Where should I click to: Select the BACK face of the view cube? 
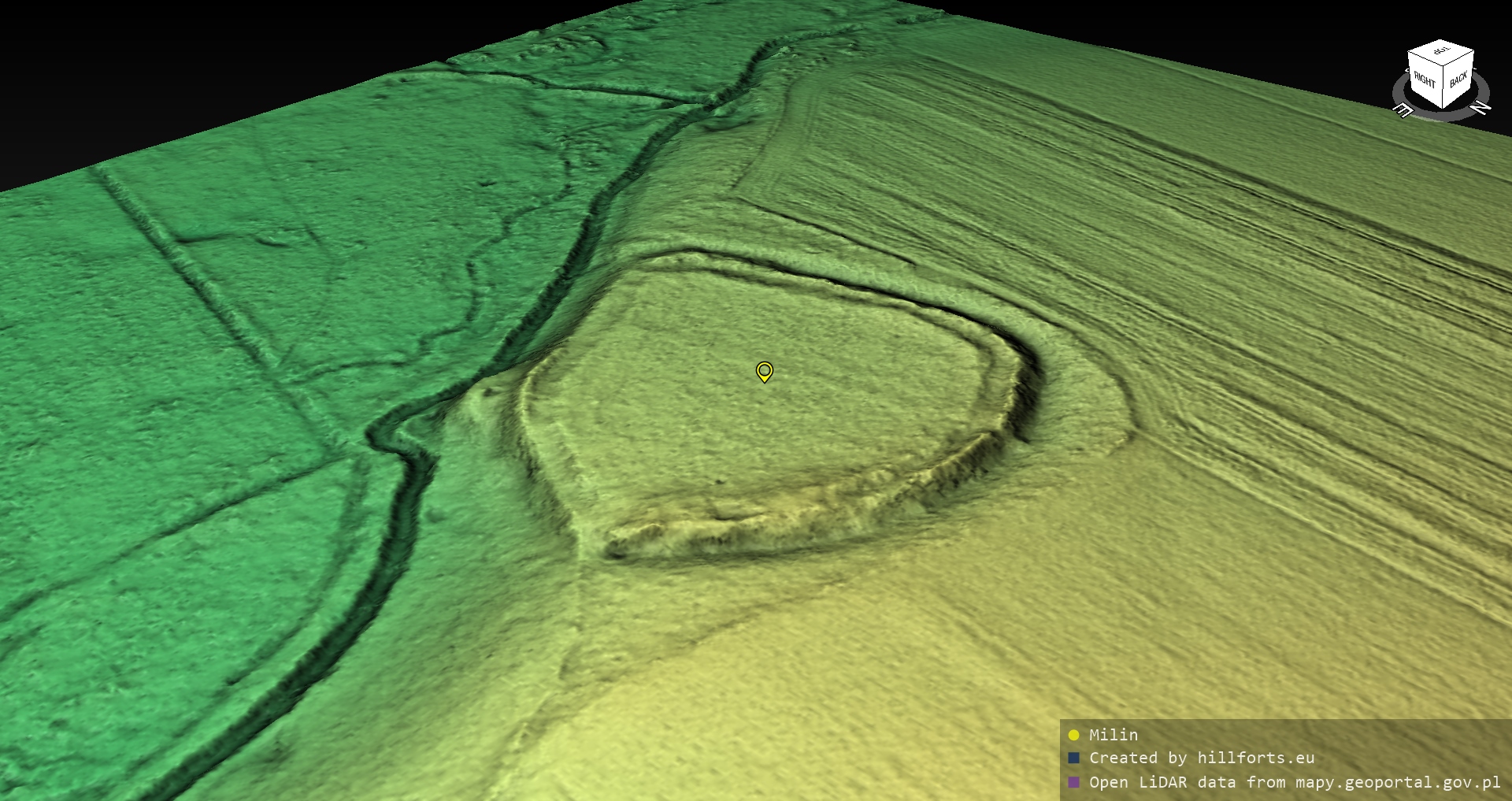[x=1458, y=80]
